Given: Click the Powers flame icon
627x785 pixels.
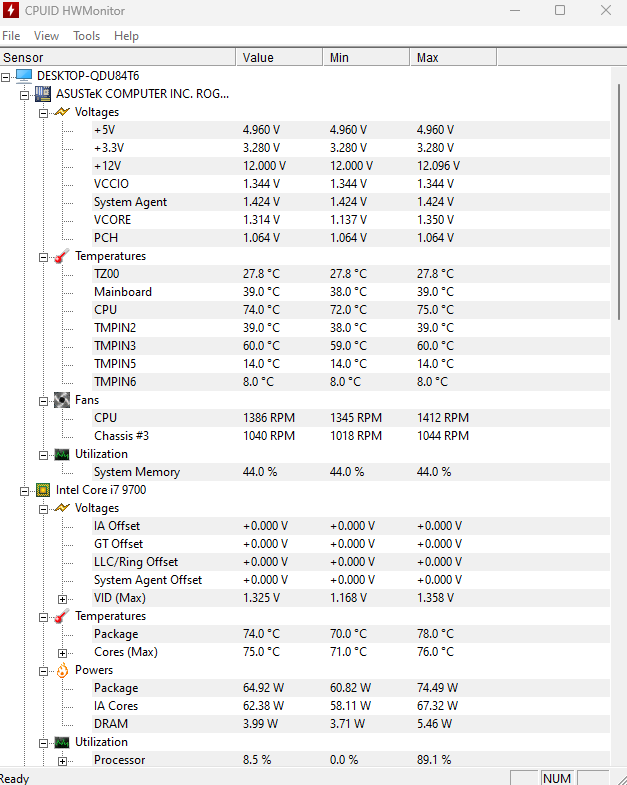Looking at the screenshot, I should pos(62,670).
